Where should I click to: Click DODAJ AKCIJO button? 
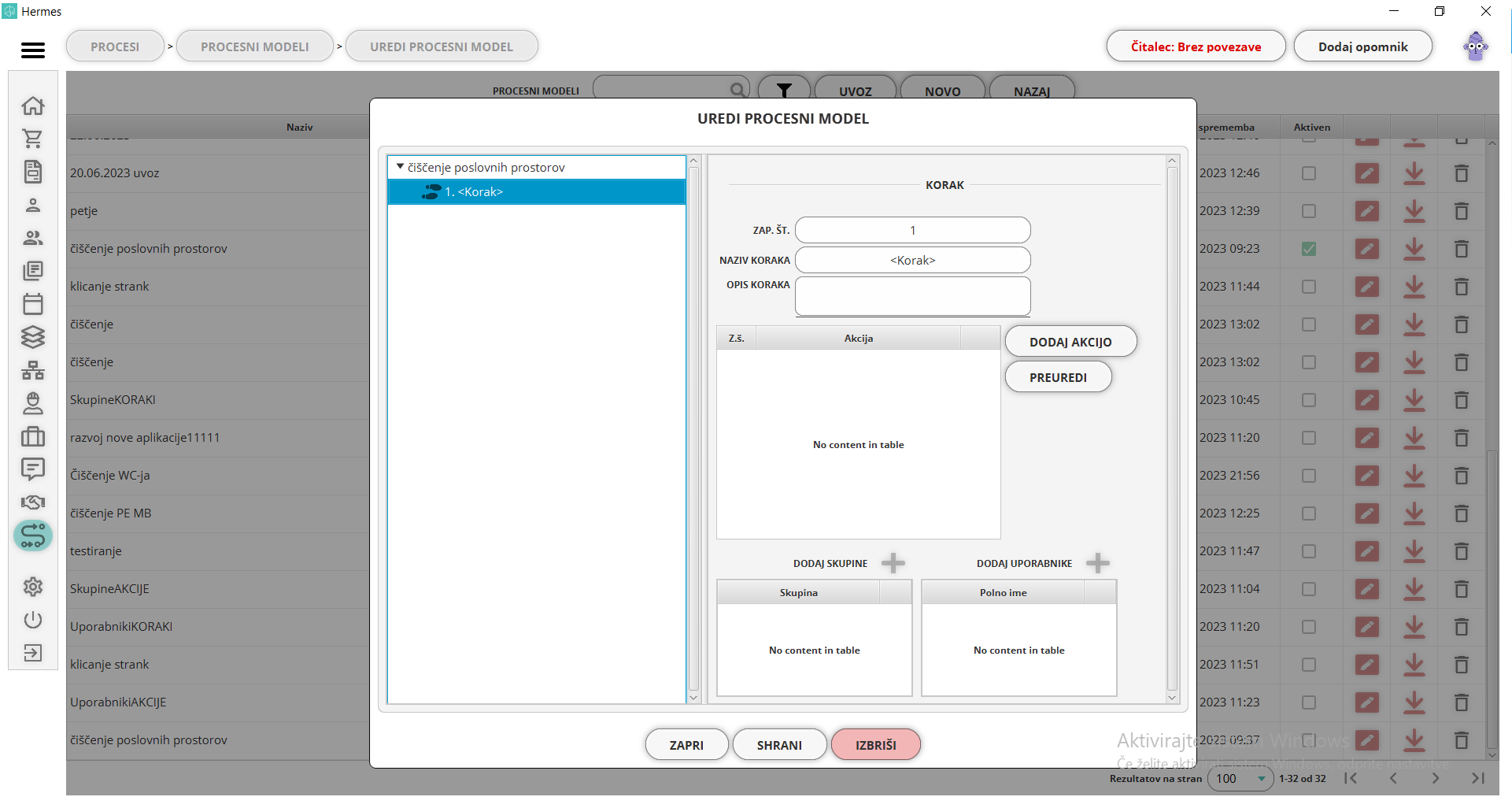[x=1070, y=342]
